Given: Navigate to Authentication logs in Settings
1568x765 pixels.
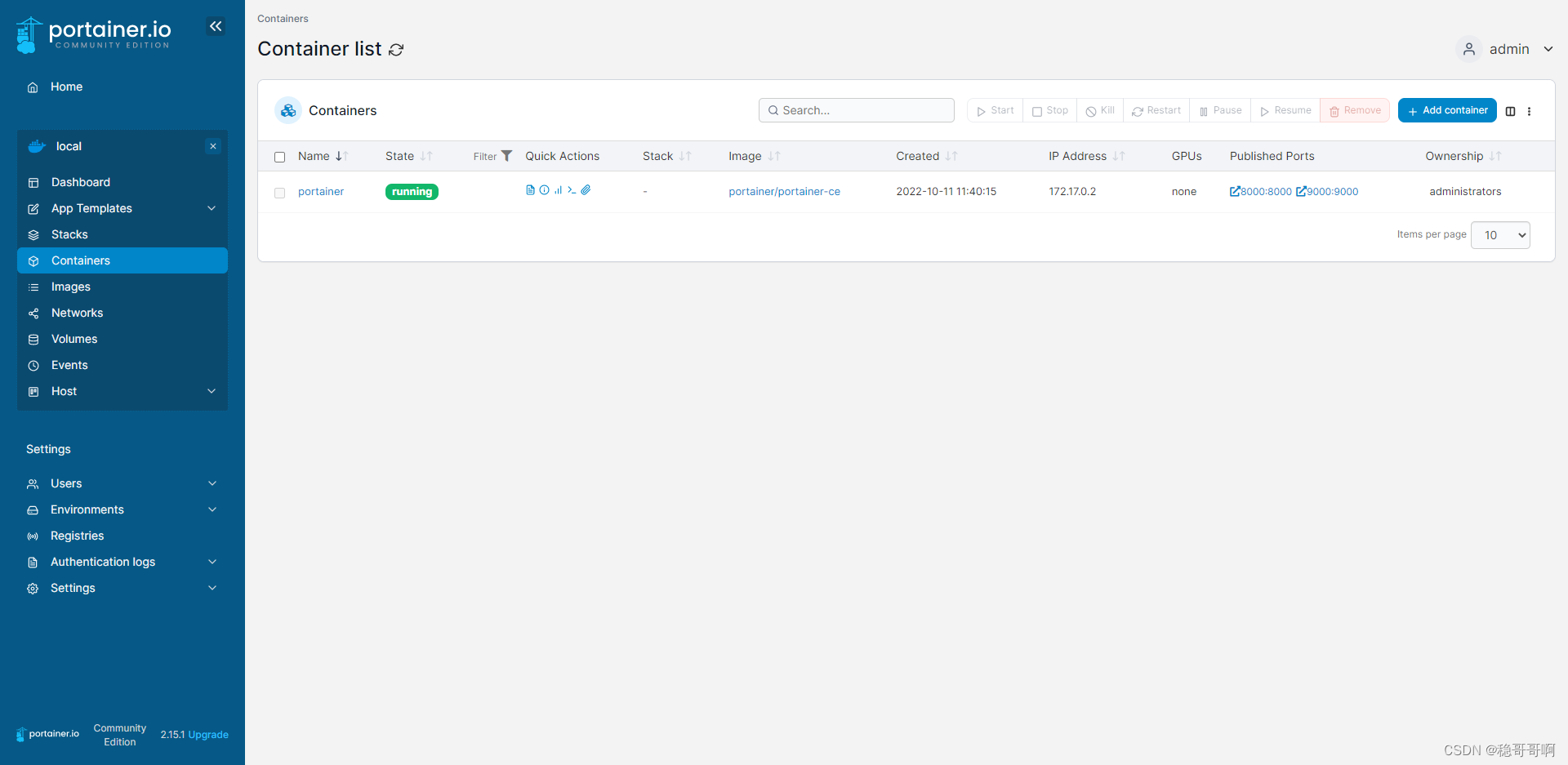Looking at the screenshot, I should pyautogui.click(x=103, y=562).
